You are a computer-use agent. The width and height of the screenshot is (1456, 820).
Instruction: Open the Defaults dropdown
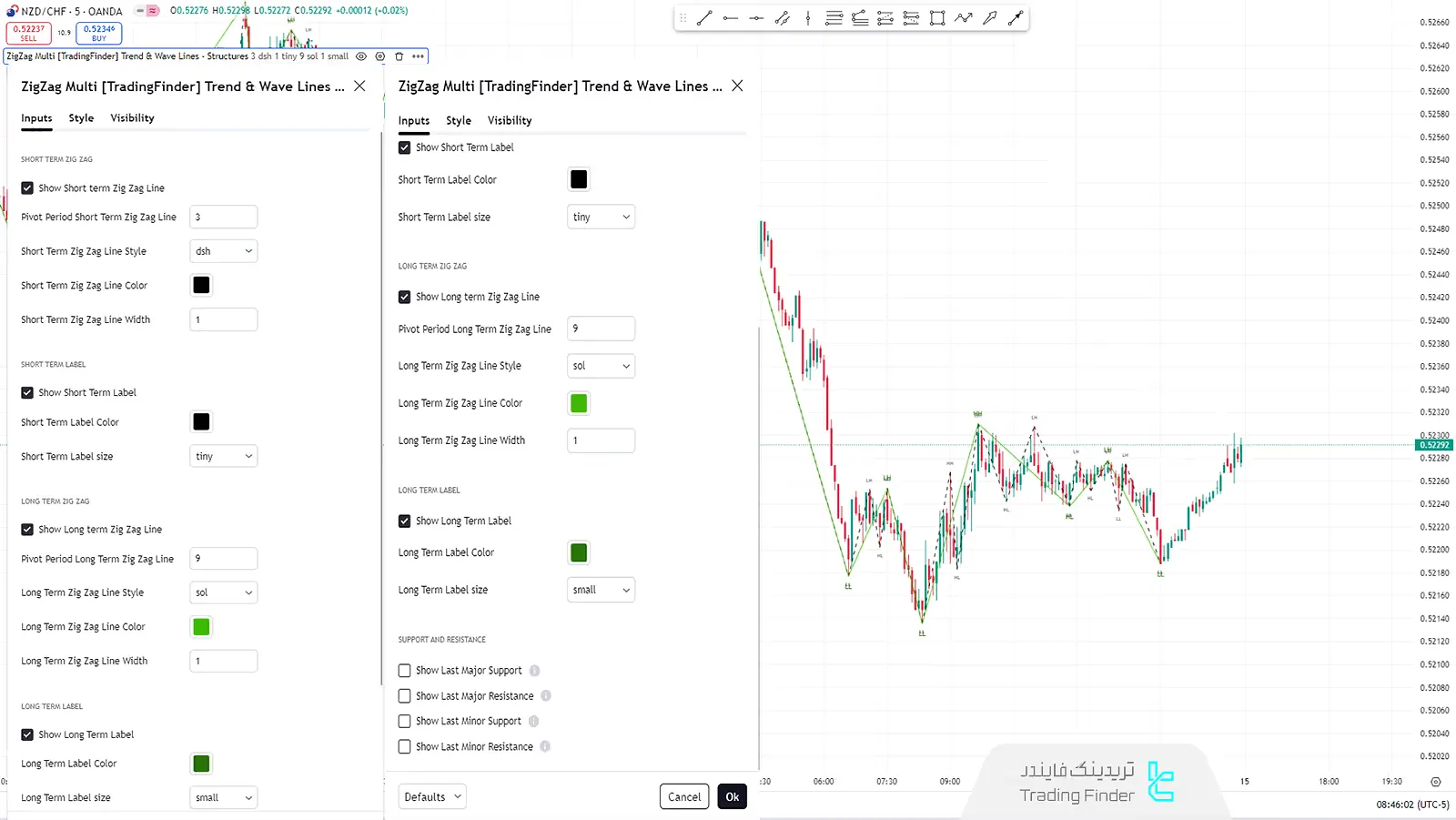coord(433,797)
